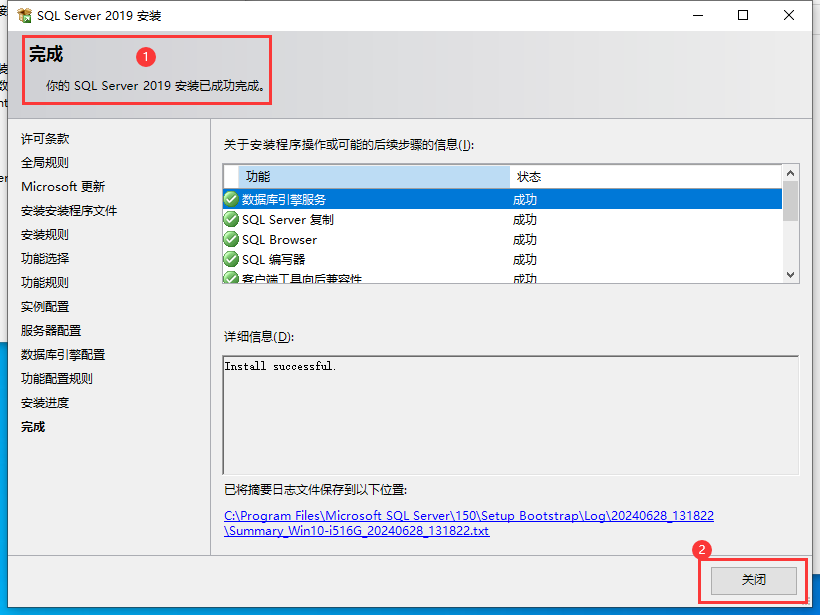Click the bold 完成 step in the sidebar
Viewport: 820px width, 615px height.
pos(33,427)
